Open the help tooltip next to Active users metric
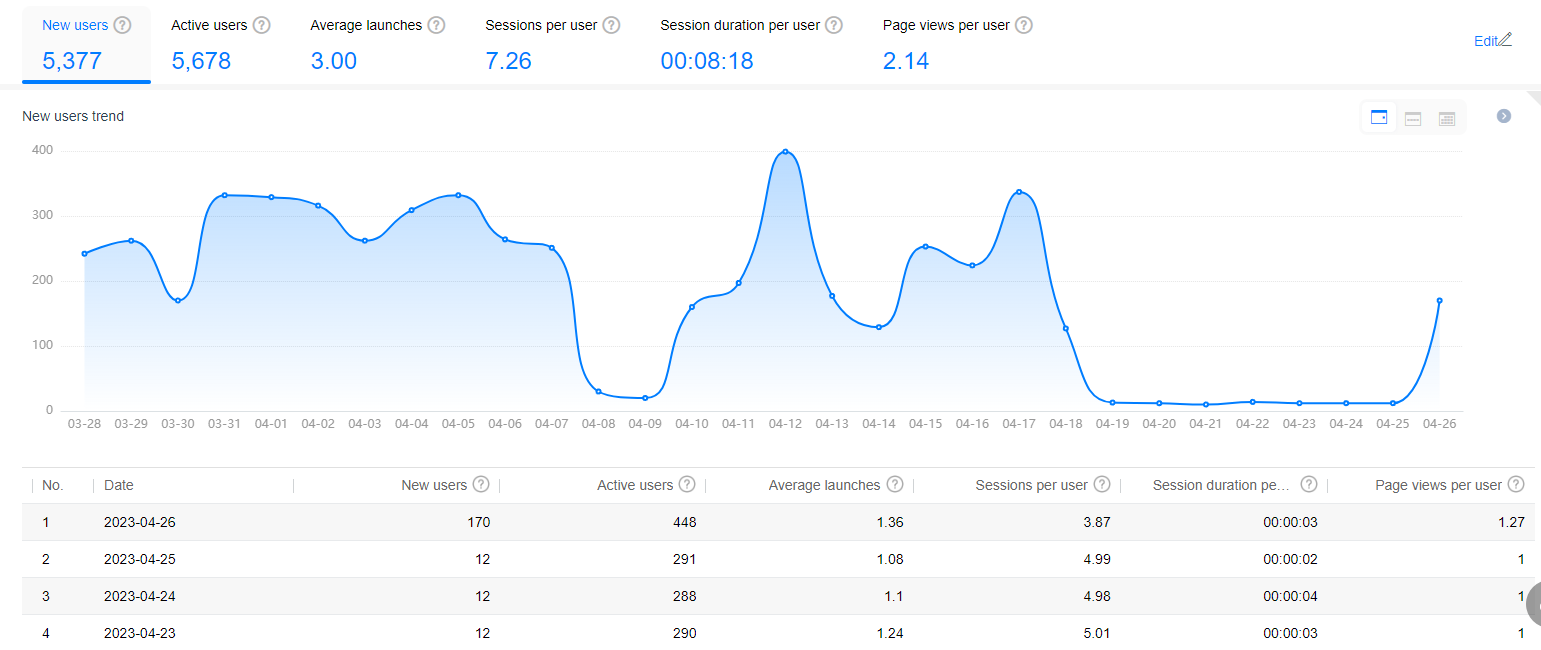Screen dimensions: 1541x650 [261, 25]
